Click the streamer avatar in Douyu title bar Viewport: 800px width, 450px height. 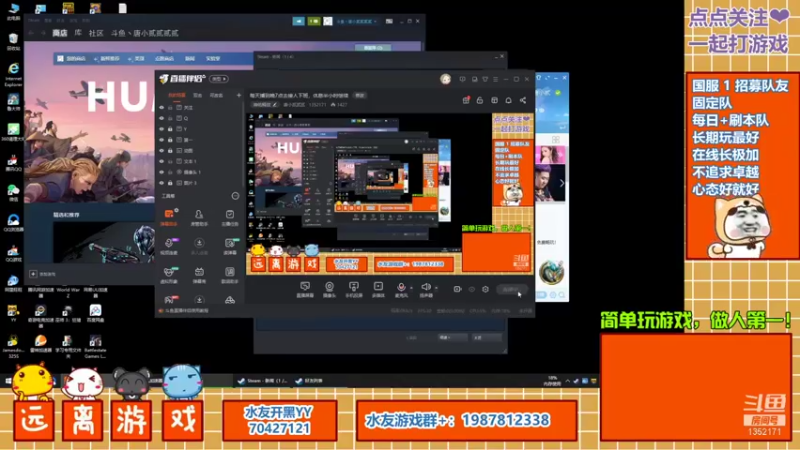point(445,79)
